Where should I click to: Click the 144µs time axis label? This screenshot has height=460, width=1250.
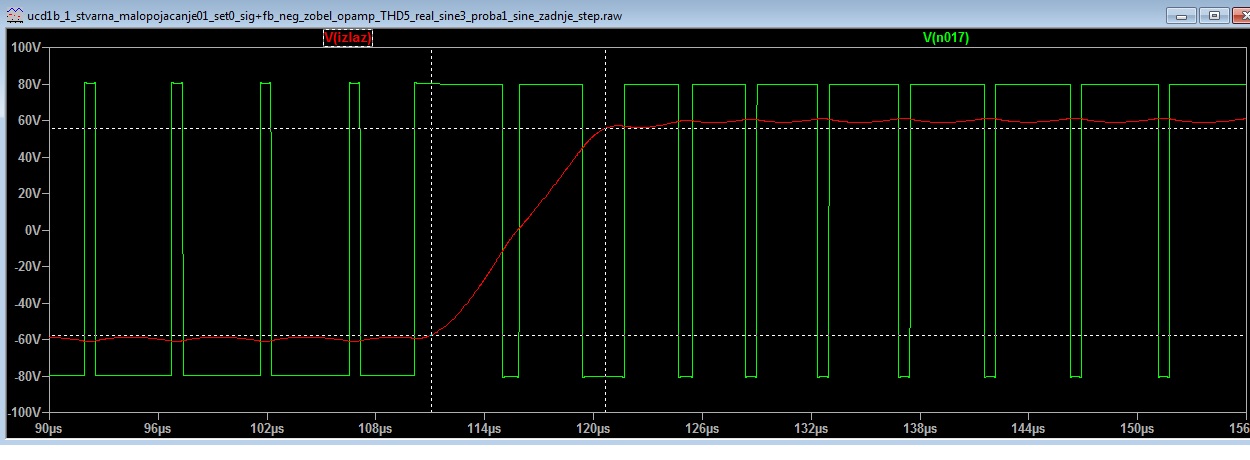pyautogui.click(x=1029, y=429)
